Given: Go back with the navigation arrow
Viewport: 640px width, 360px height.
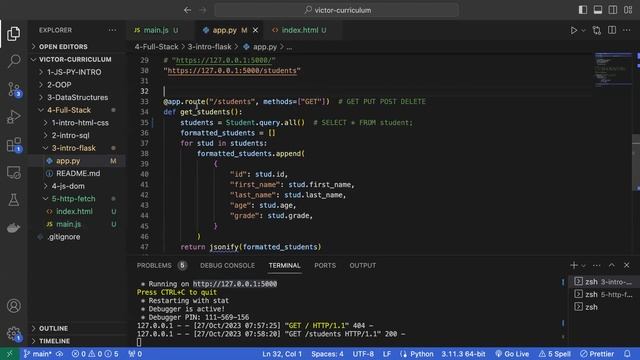Looking at the screenshot, I should [x=187, y=10].
